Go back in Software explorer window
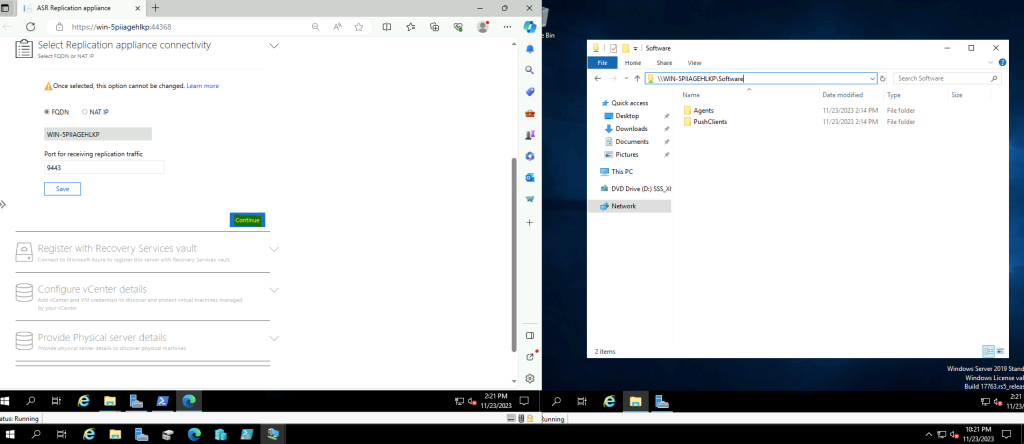Image resolution: width=1024 pixels, height=444 pixels. [x=598, y=78]
